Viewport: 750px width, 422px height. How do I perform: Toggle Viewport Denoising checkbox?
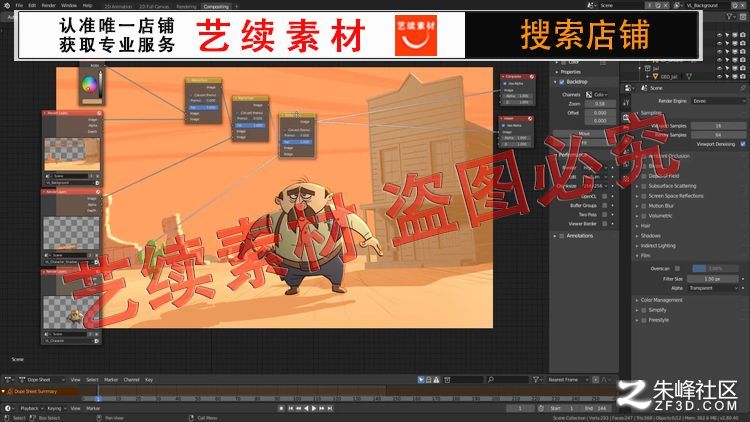coord(743,144)
